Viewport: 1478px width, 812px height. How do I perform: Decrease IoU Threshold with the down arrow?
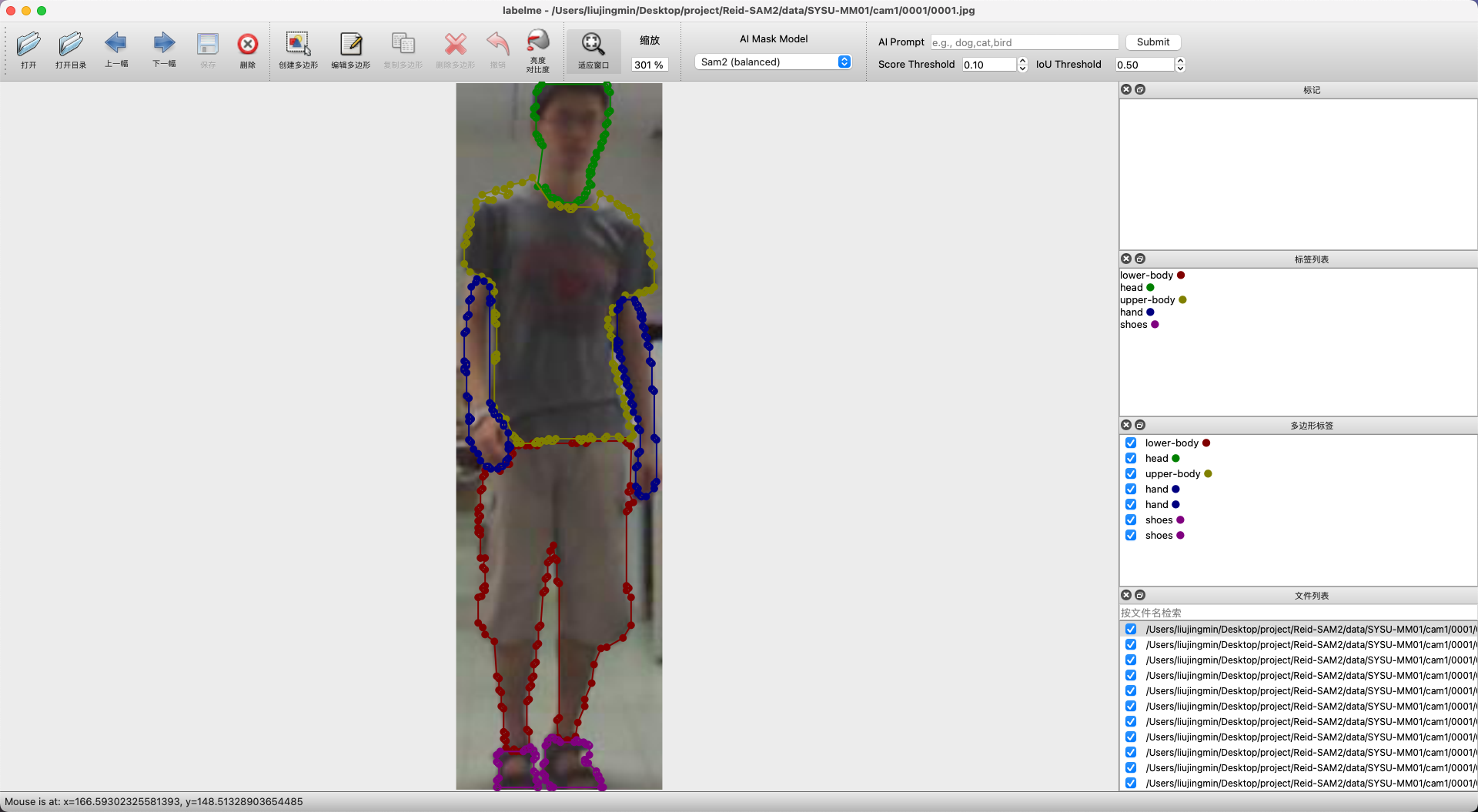click(x=1180, y=69)
